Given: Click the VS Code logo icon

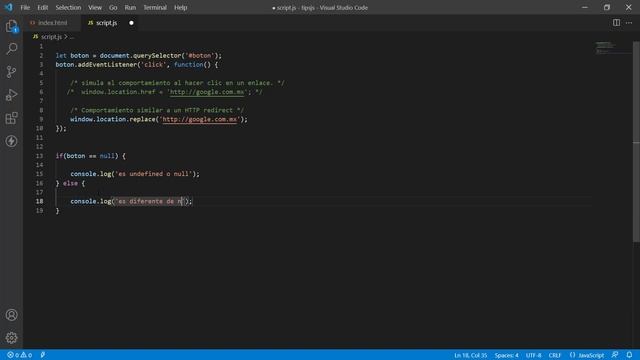Looking at the screenshot, I should pyautogui.click(x=8, y=7).
